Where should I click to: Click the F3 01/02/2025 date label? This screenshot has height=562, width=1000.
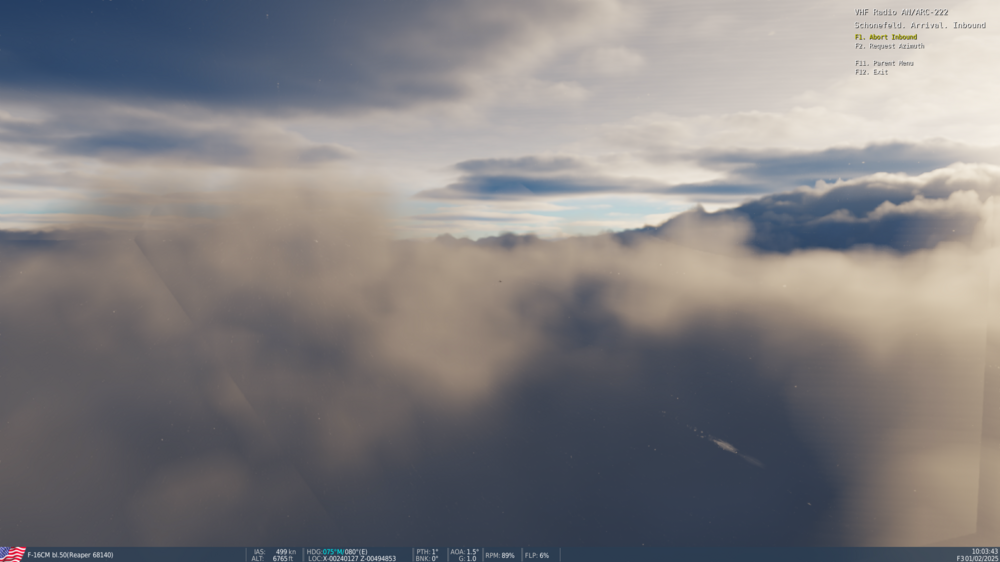coord(977,558)
